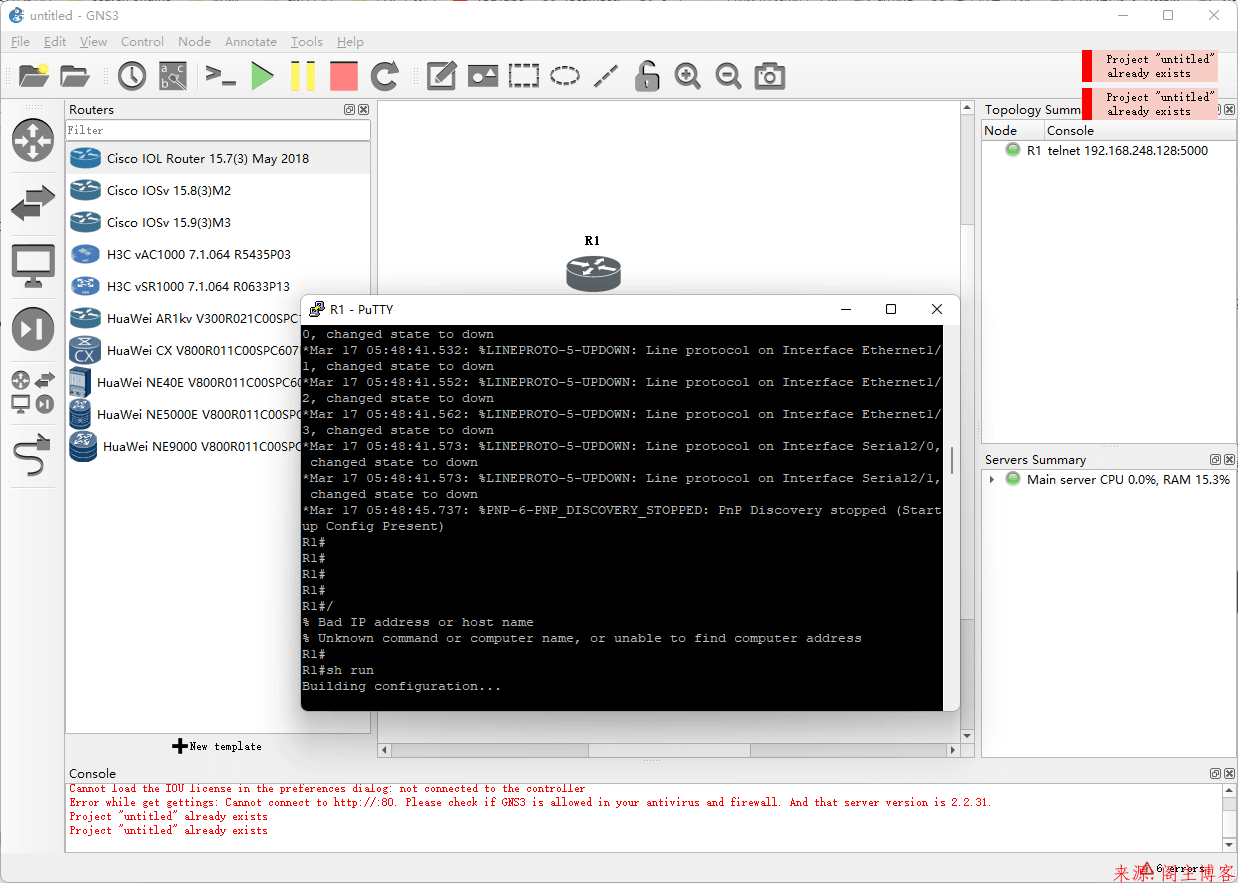Select HuaWei AR1kv router template

pyautogui.click(x=184, y=318)
